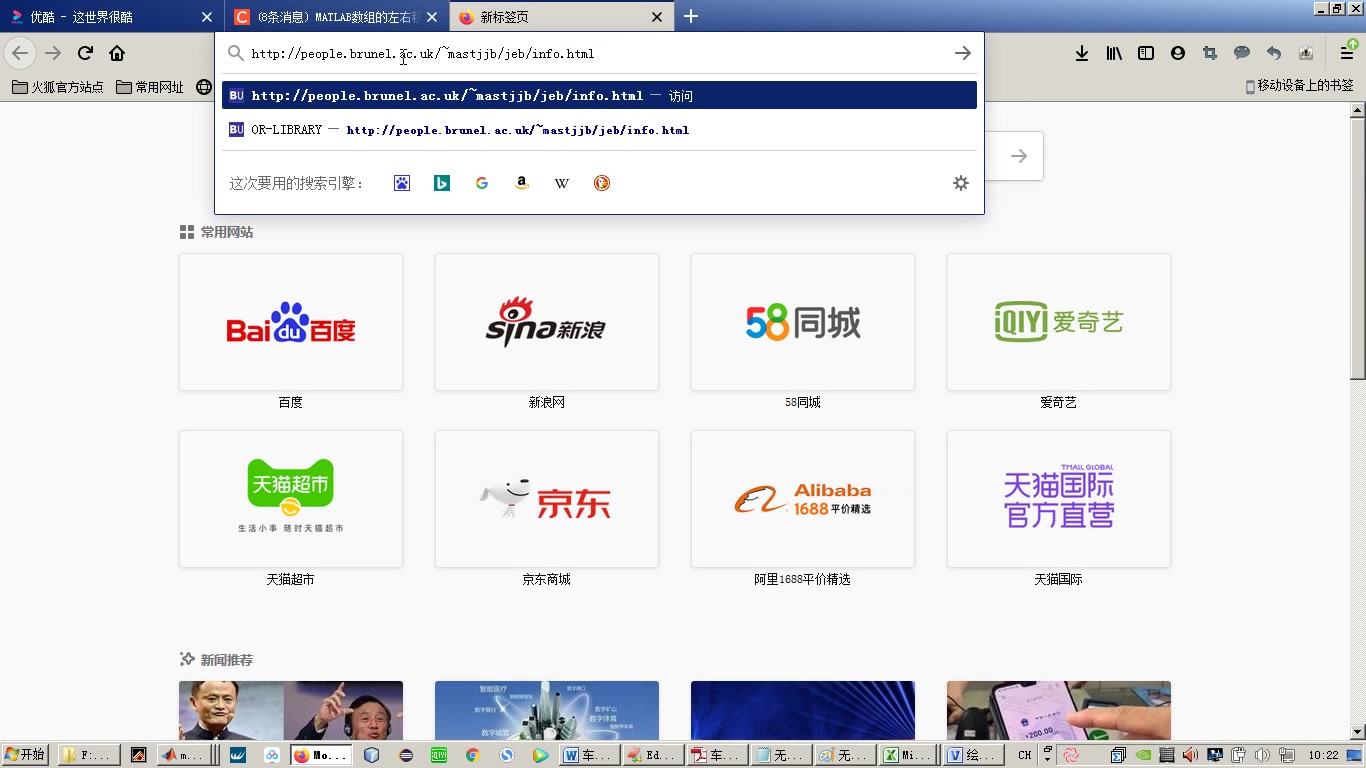The height and width of the screenshot is (768, 1366).
Task: Open the home page with the house icon
Action: pos(117,53)
